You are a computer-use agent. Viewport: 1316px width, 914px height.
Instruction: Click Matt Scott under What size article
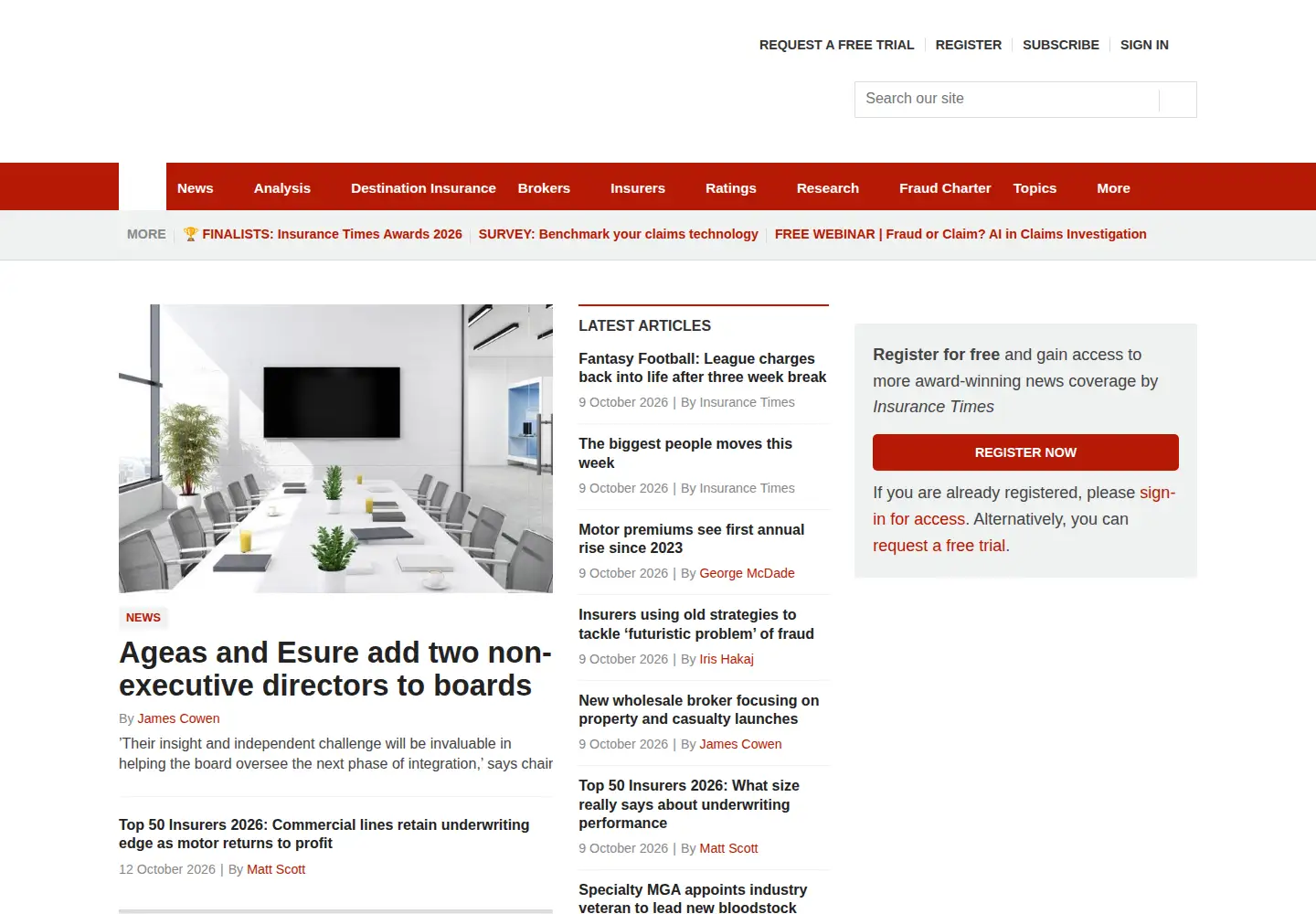pyautogui.click(x=728, y=848)
